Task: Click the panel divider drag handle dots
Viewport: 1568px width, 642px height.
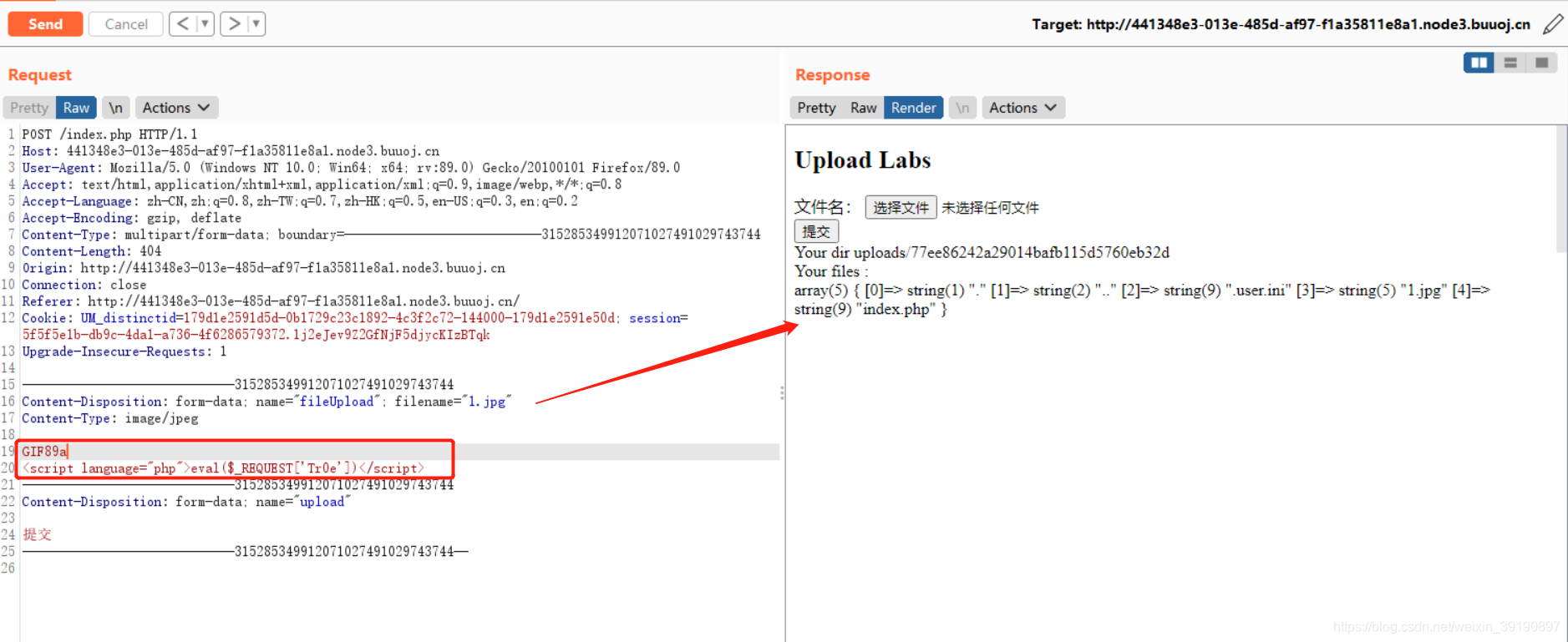Action: pos(782,392)
